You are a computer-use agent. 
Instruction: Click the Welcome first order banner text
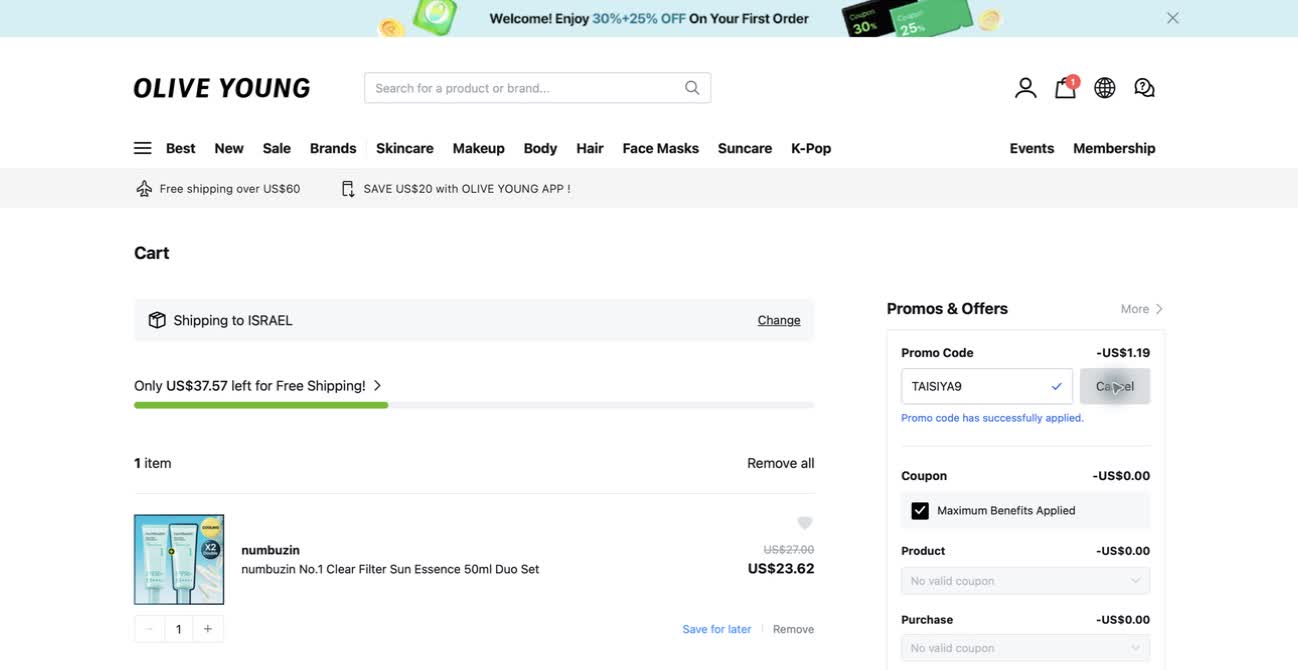(x=649, y=18)
